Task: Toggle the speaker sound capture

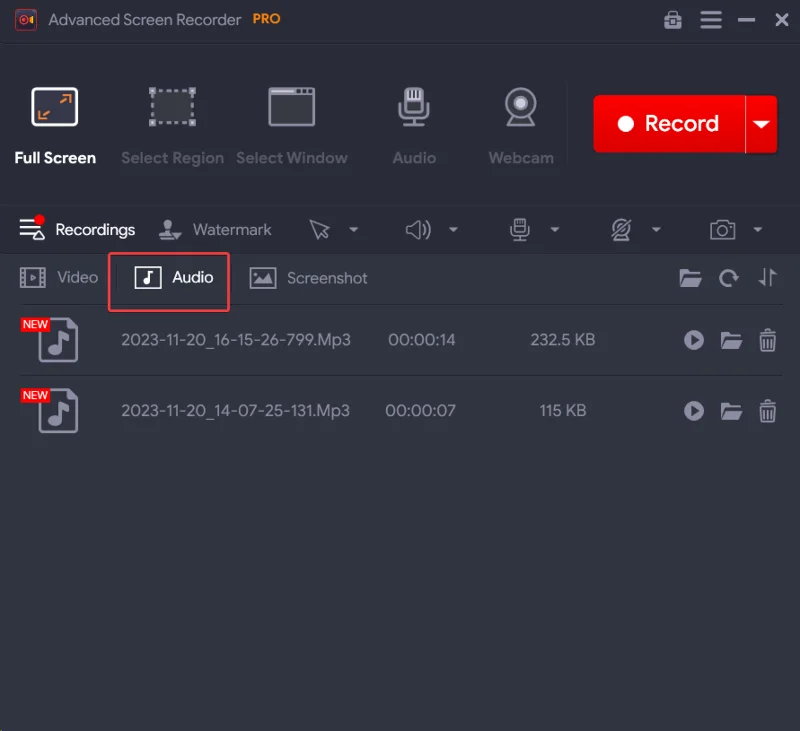Action: point(419,229)
